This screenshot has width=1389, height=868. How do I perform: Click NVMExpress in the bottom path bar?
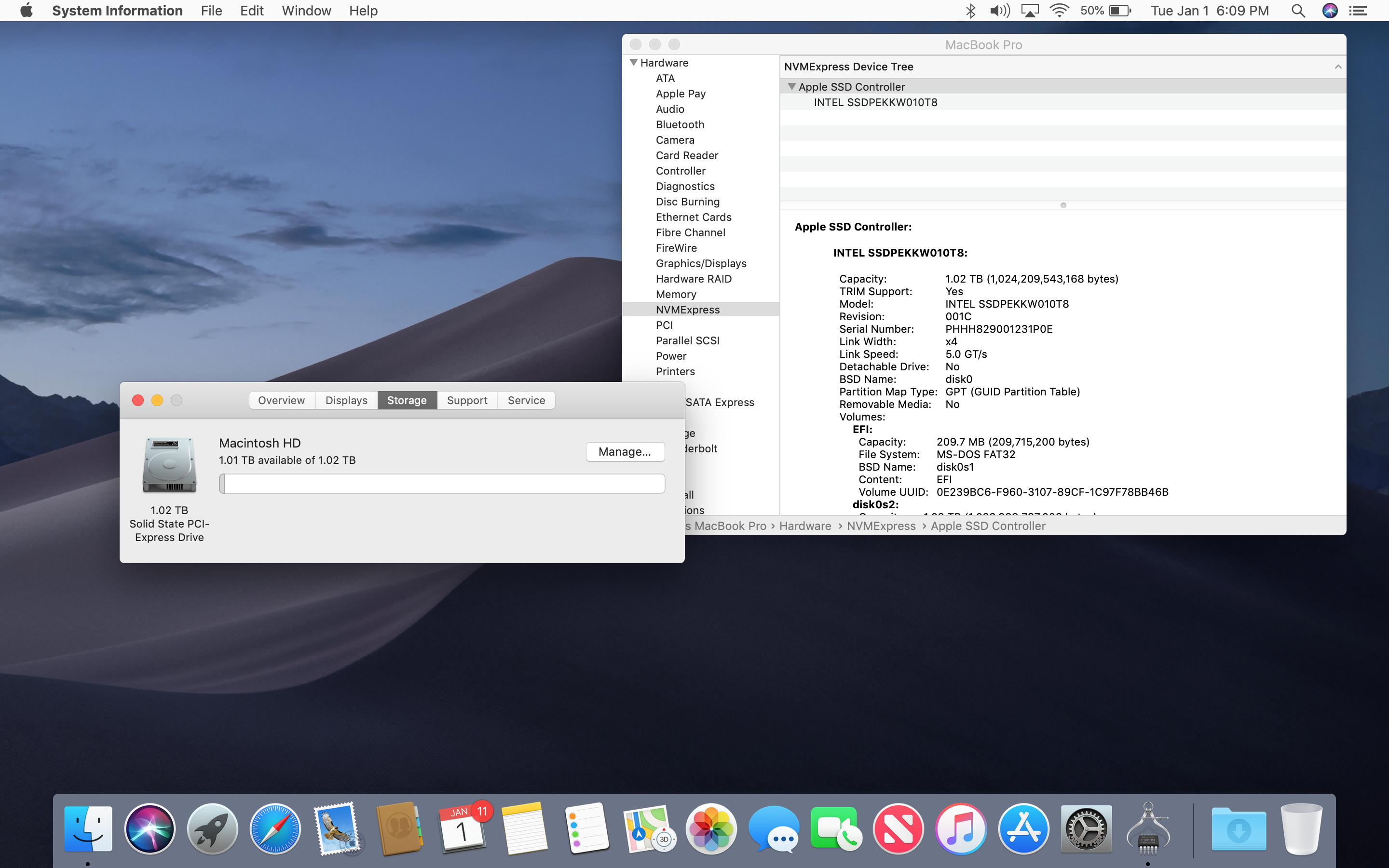pyautogui.click(x=881, y=526)
